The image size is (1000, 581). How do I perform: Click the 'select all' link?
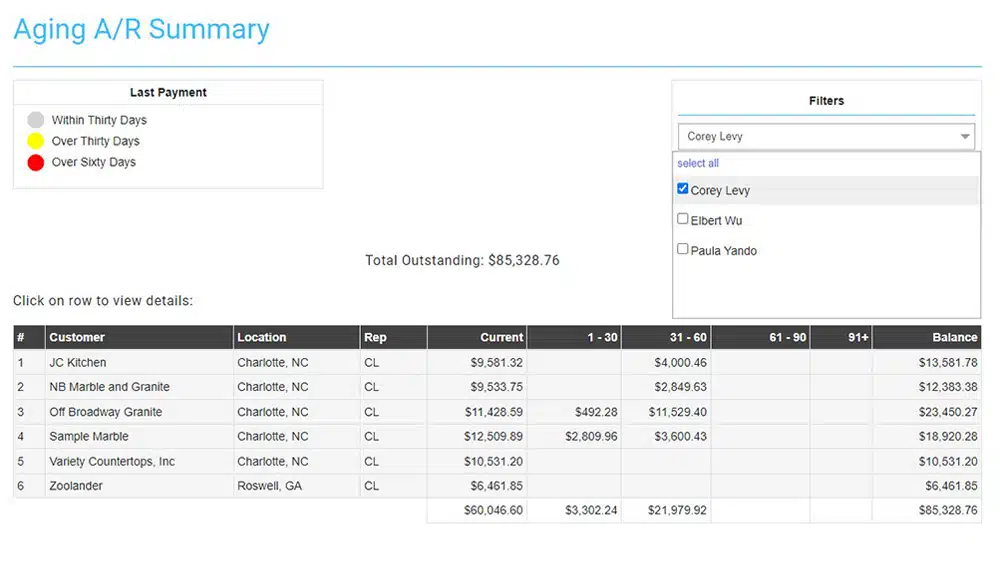698,163
